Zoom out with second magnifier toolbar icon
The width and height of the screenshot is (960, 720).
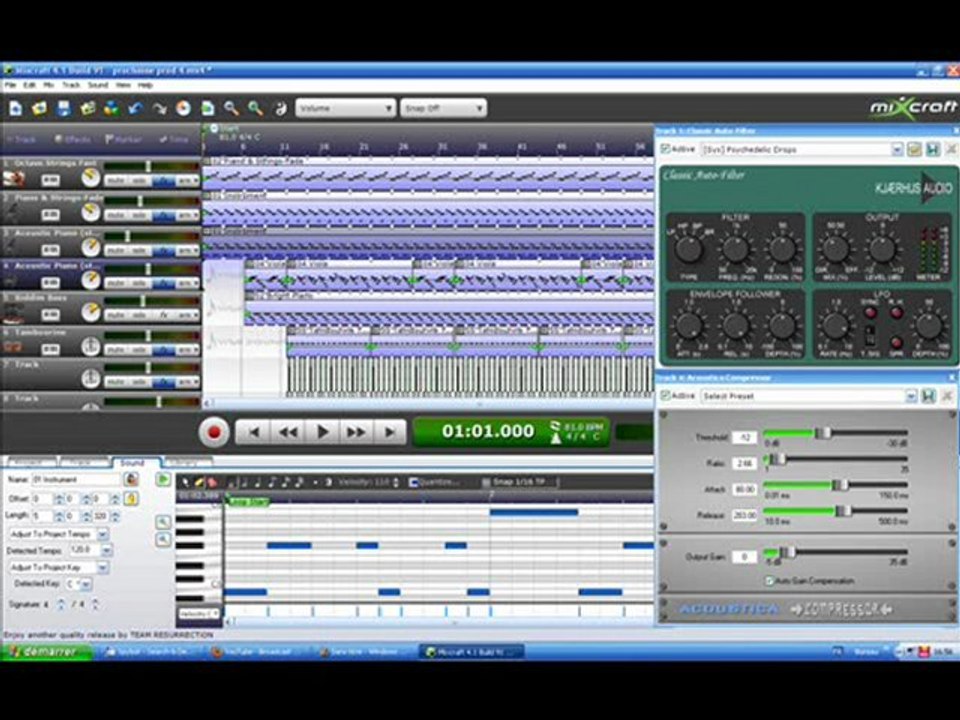255,109
